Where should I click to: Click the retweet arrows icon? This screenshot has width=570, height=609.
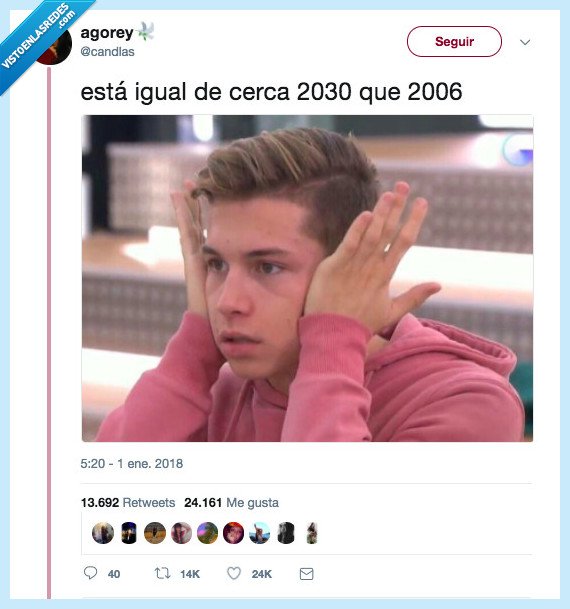coord(162,573)
